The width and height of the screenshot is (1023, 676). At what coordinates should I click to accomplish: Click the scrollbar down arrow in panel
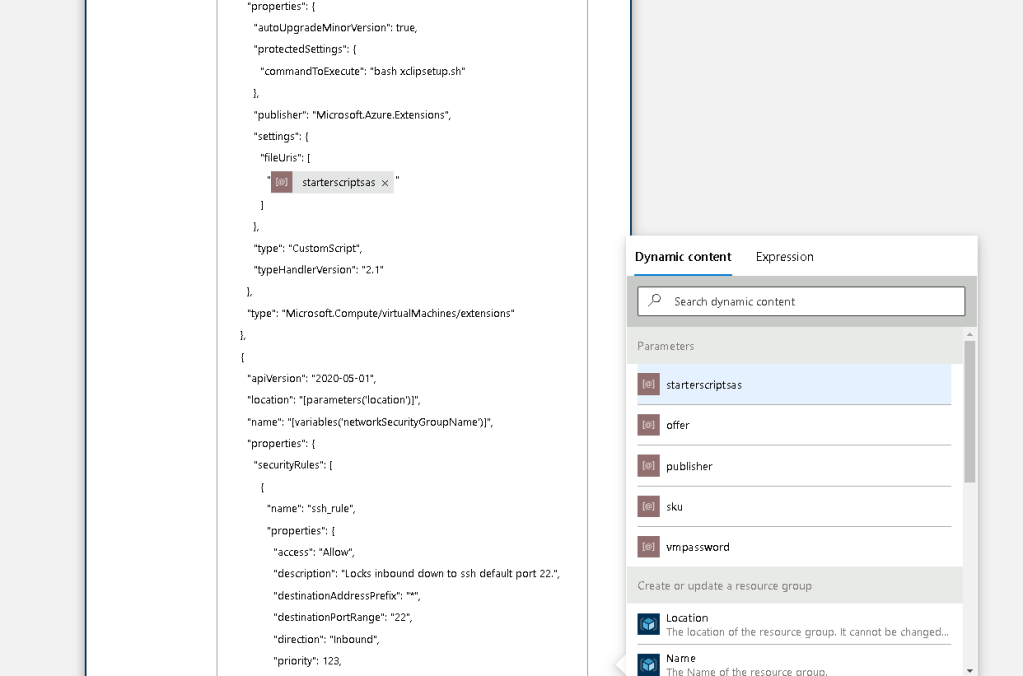click(x=970, y=670)
